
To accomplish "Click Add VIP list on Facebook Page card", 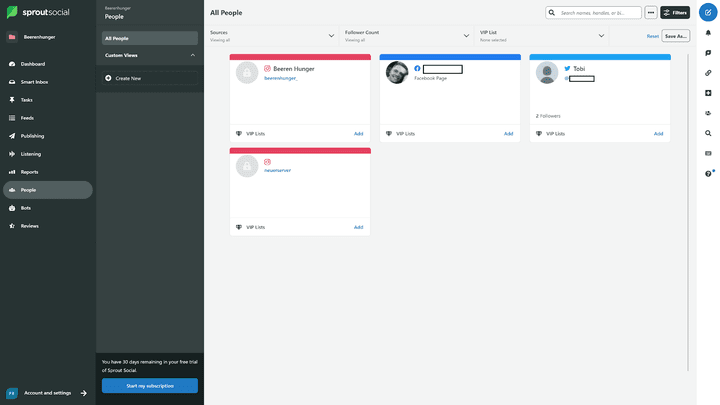I will coord(508,134).
